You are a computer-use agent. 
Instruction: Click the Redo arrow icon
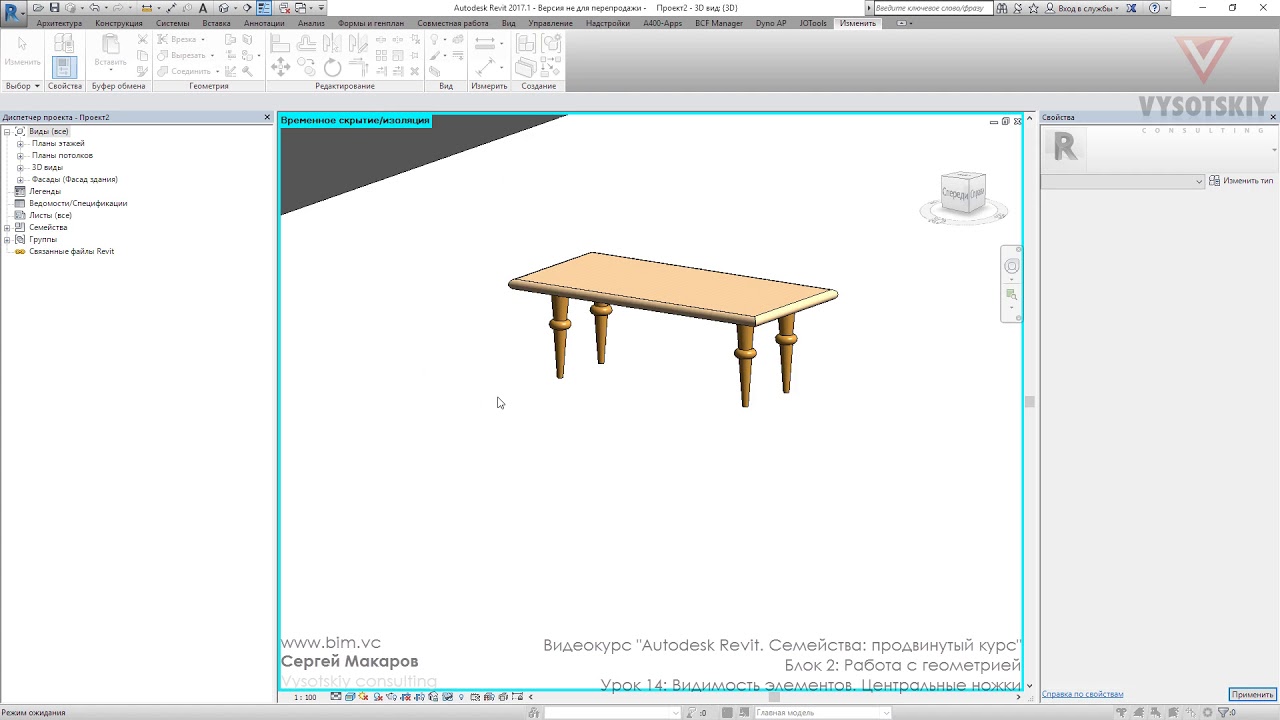tap(118, 8)
